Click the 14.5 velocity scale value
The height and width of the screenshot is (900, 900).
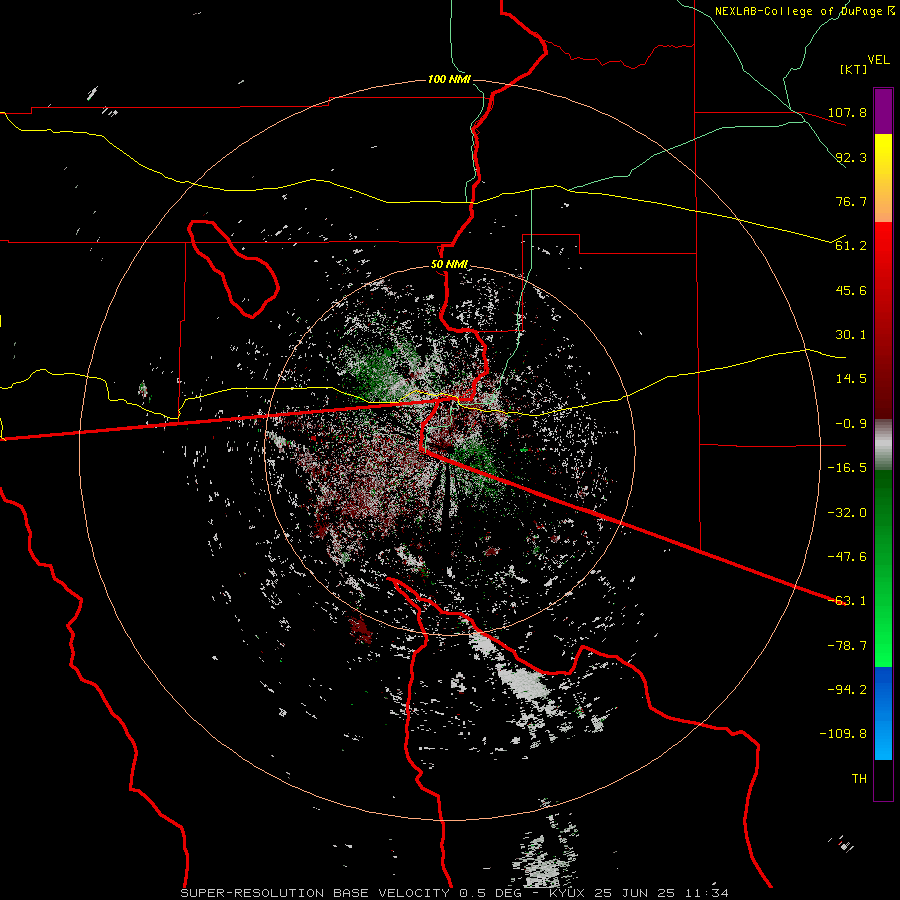click(x=851, y=379)
